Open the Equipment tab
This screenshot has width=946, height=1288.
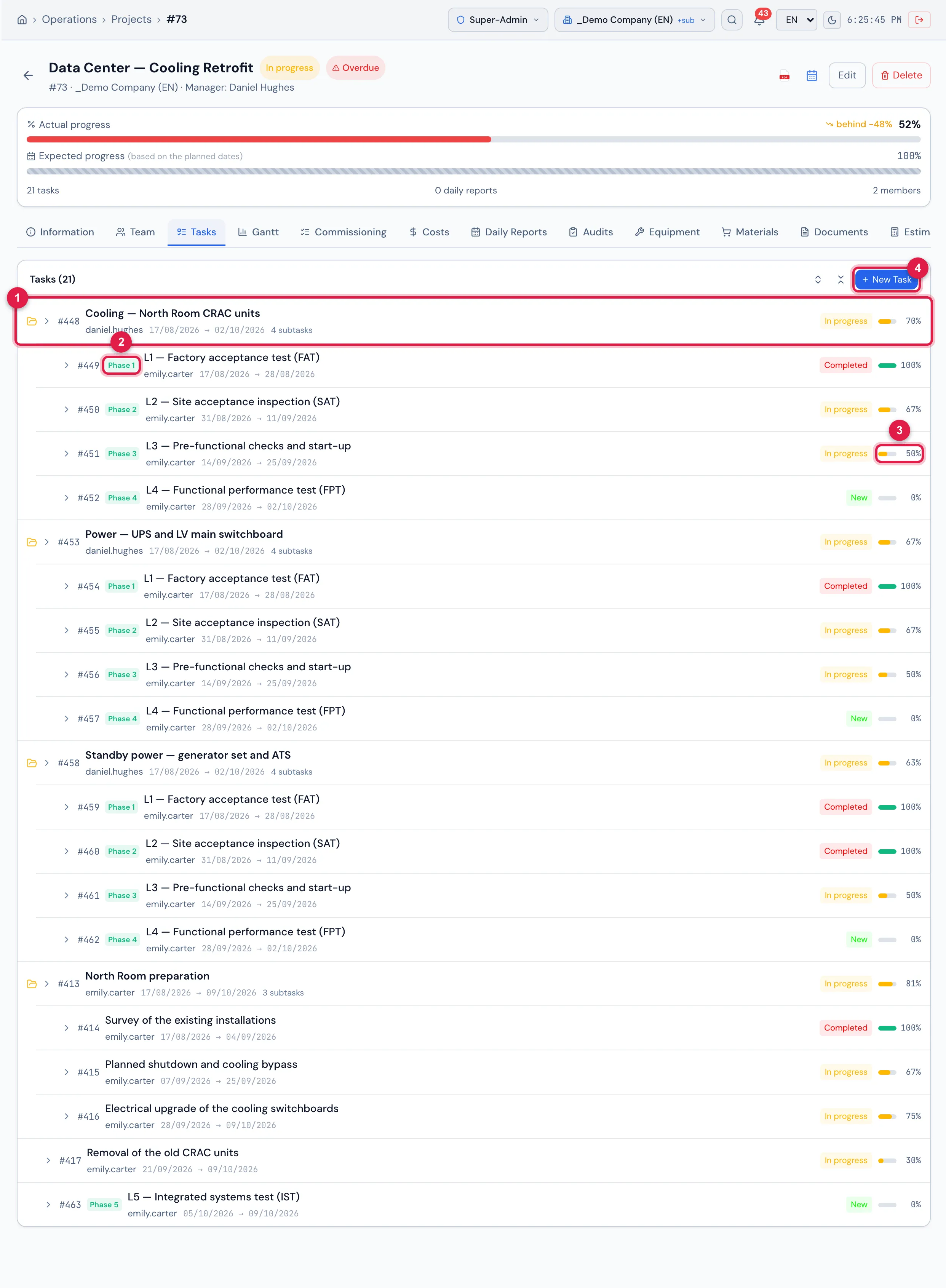coord(667,232)
